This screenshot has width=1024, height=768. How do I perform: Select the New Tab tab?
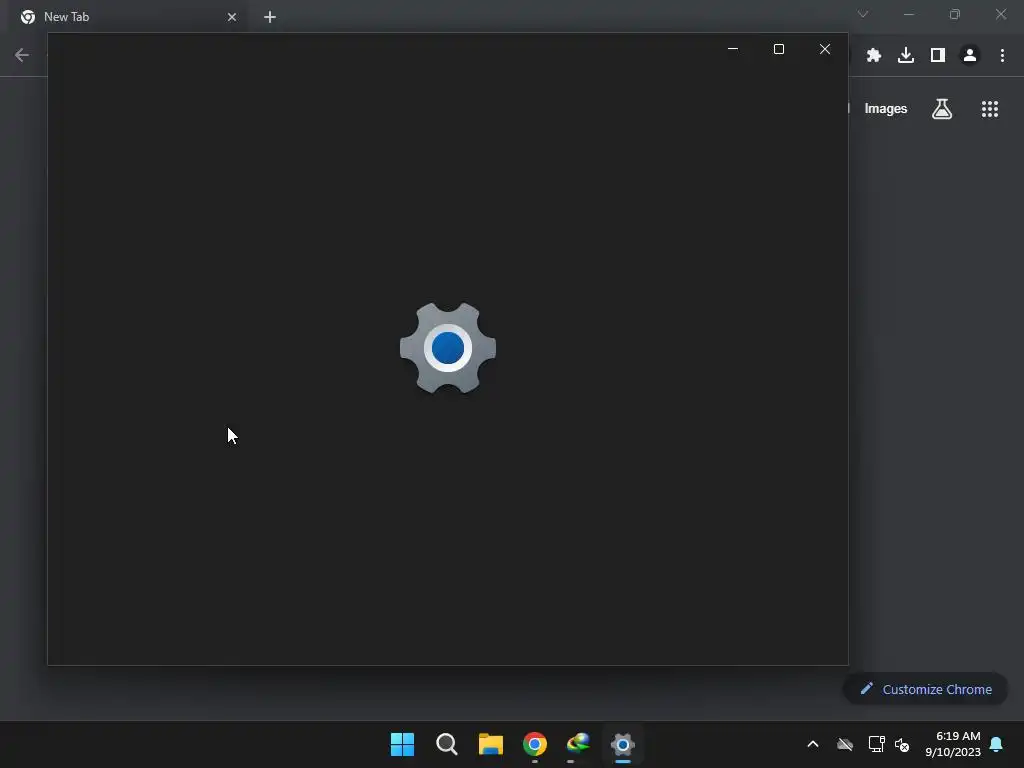(x=128, y=17)
